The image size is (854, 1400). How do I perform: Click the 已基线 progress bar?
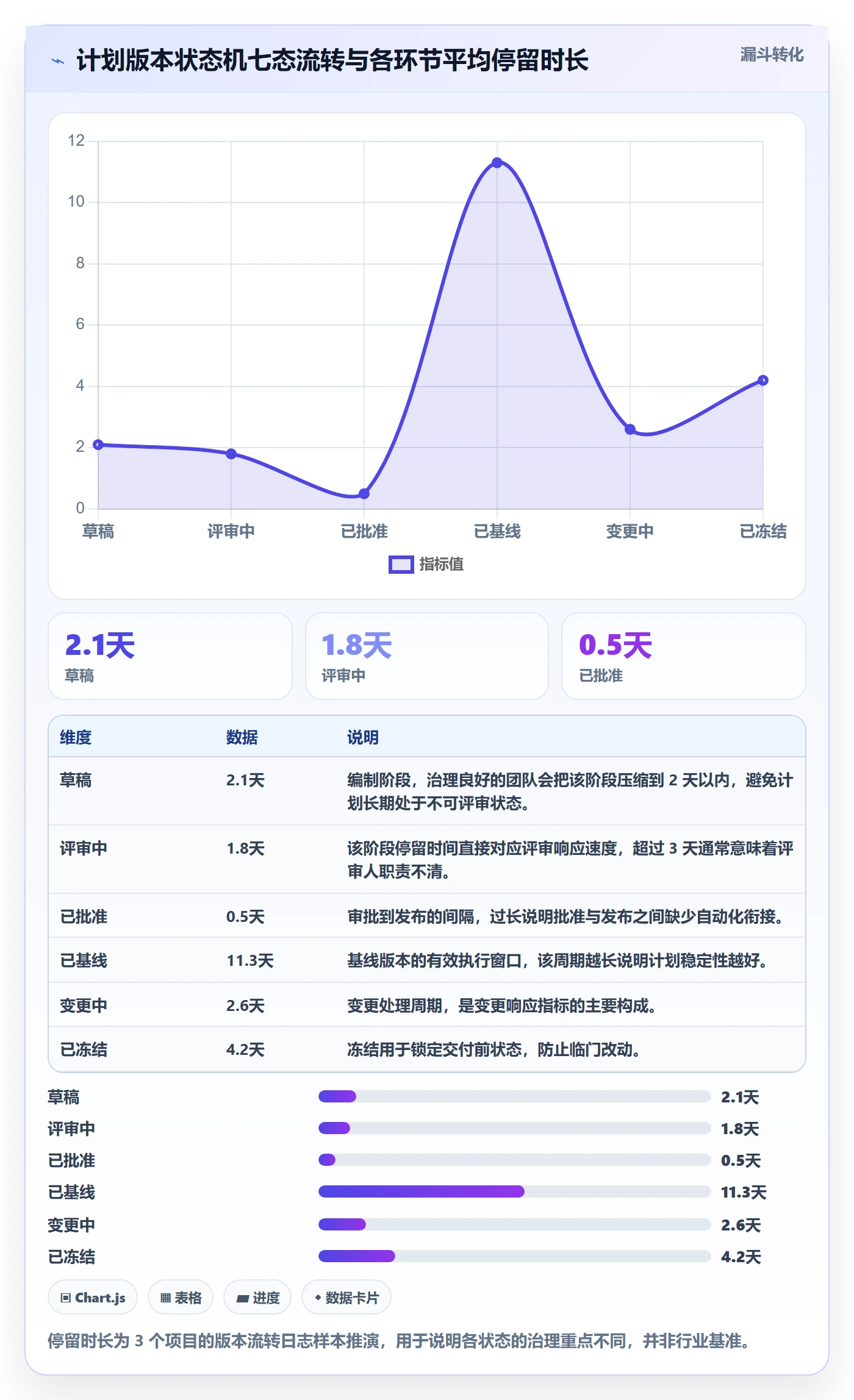click(515, 1191)
